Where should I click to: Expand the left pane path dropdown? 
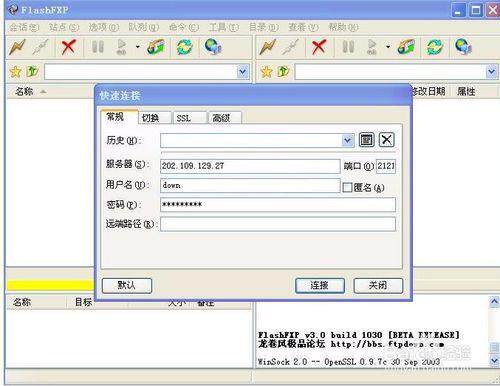tap(243, 72)
